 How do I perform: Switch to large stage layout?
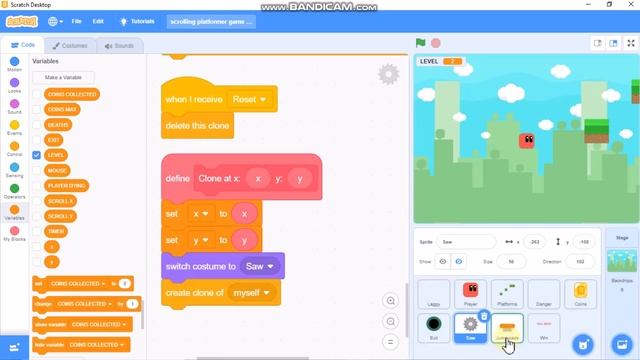[x=613, y=43]
